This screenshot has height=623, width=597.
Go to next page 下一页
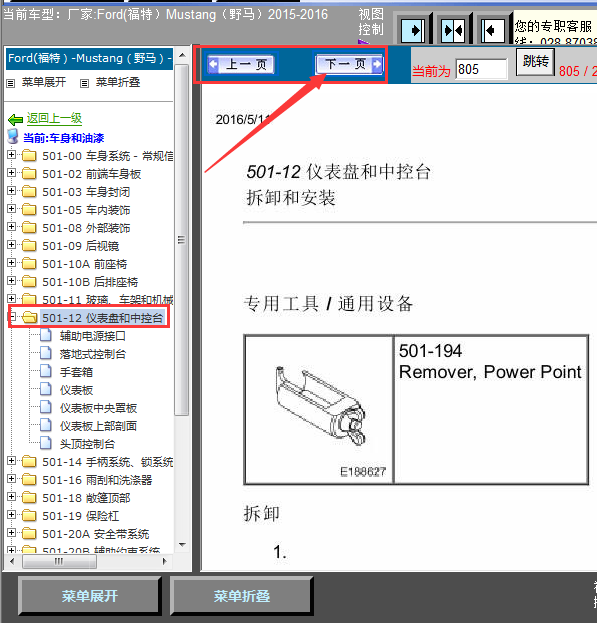click(350, 64)
